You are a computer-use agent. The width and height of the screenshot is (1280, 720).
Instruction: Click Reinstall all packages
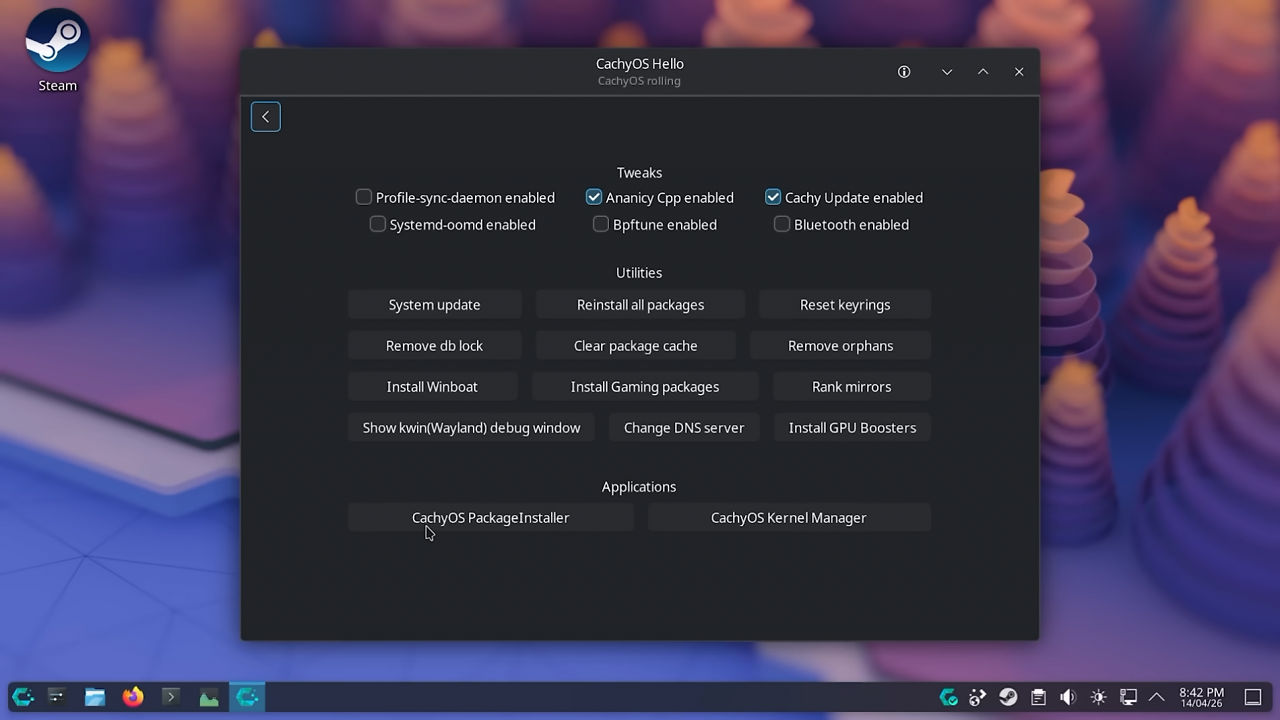pyautogui.click(x=640, y=305)
